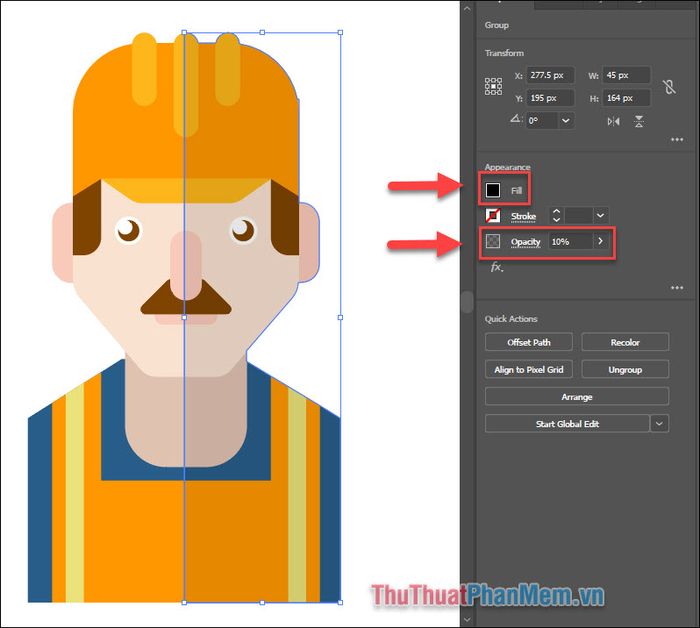This screenshot has height=628, width=700.
Task: Expand the Opacity slider arrow
Action: [x=600, y=241]
